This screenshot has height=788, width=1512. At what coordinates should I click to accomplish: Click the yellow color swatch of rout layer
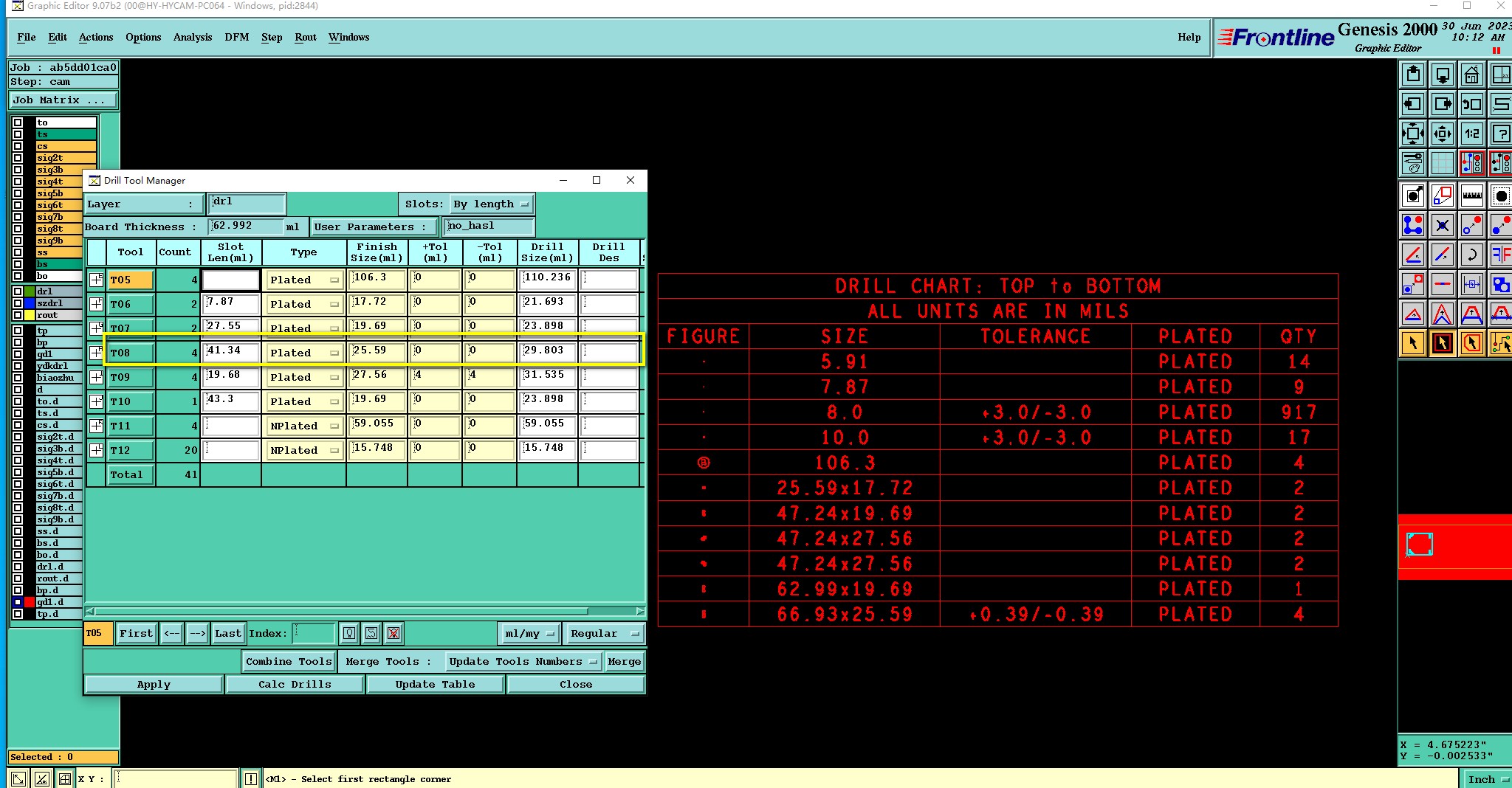click(x=30, y=315)
